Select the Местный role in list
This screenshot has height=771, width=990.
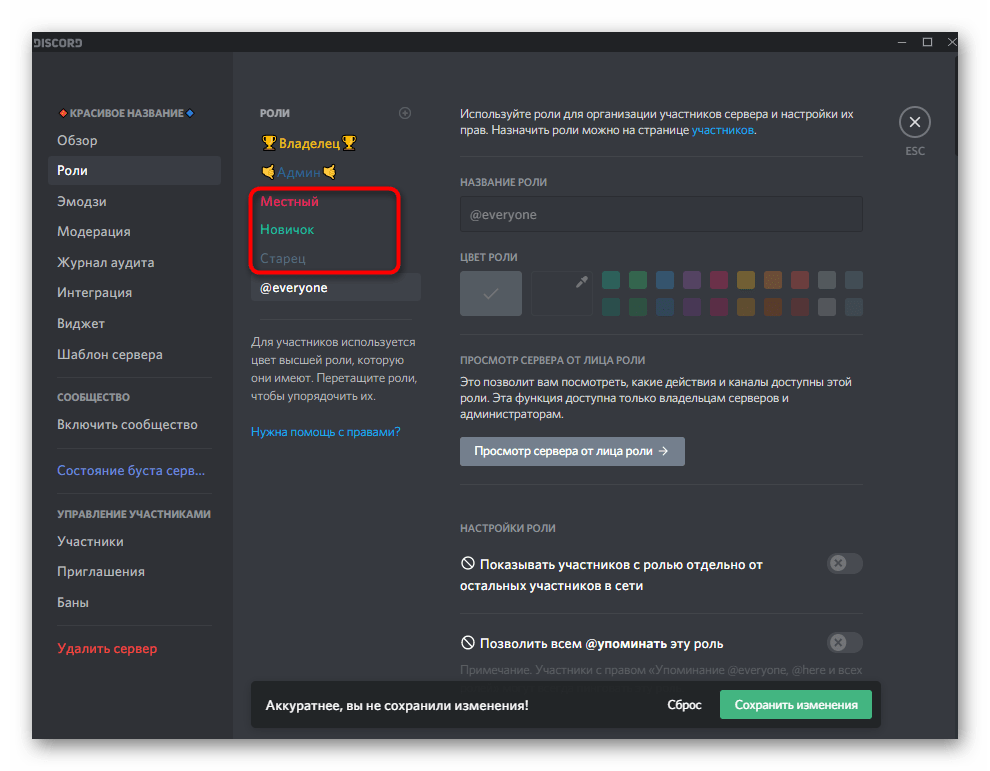tap(290, 201)
